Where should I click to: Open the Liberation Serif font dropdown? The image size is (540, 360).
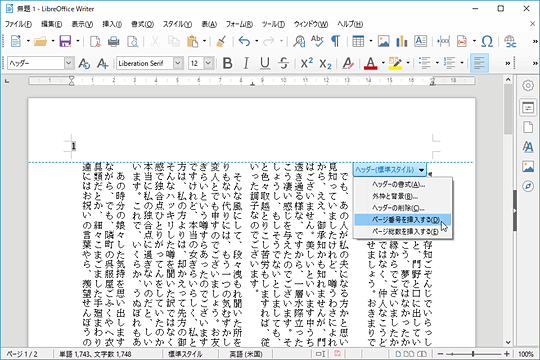point(178,63)
